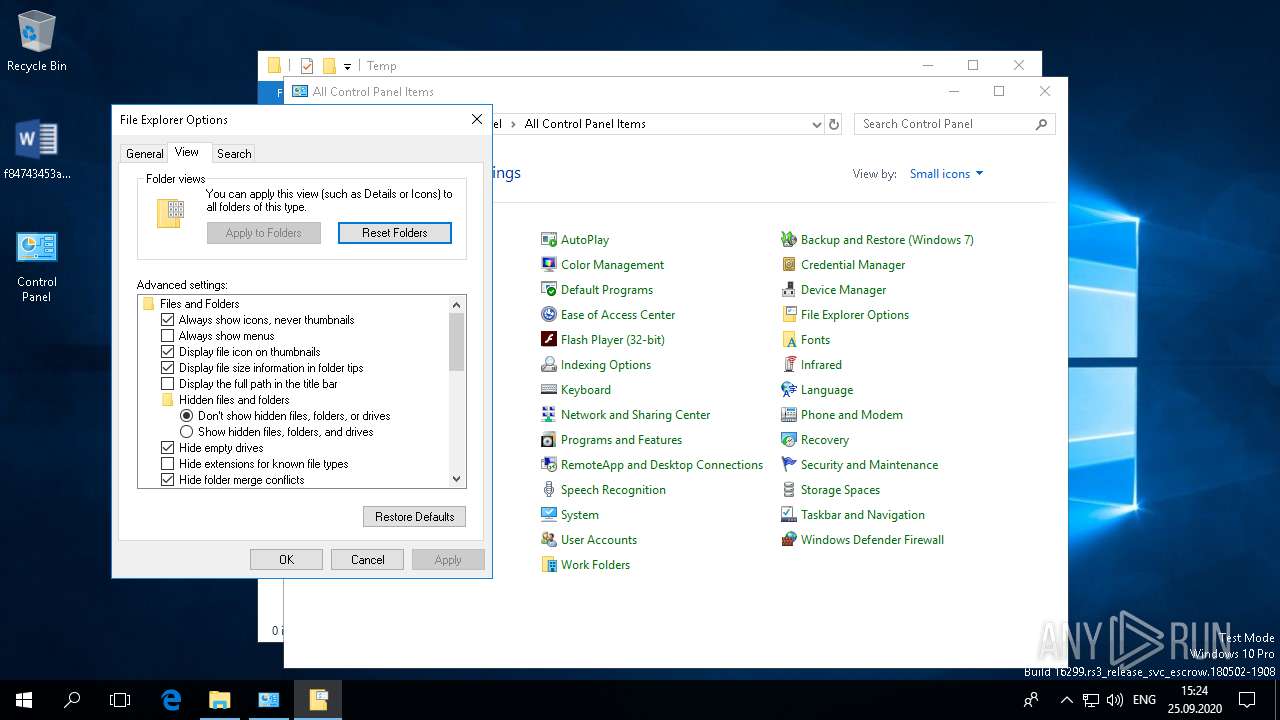Enable Hide extensions for known file types

(168, 464)
